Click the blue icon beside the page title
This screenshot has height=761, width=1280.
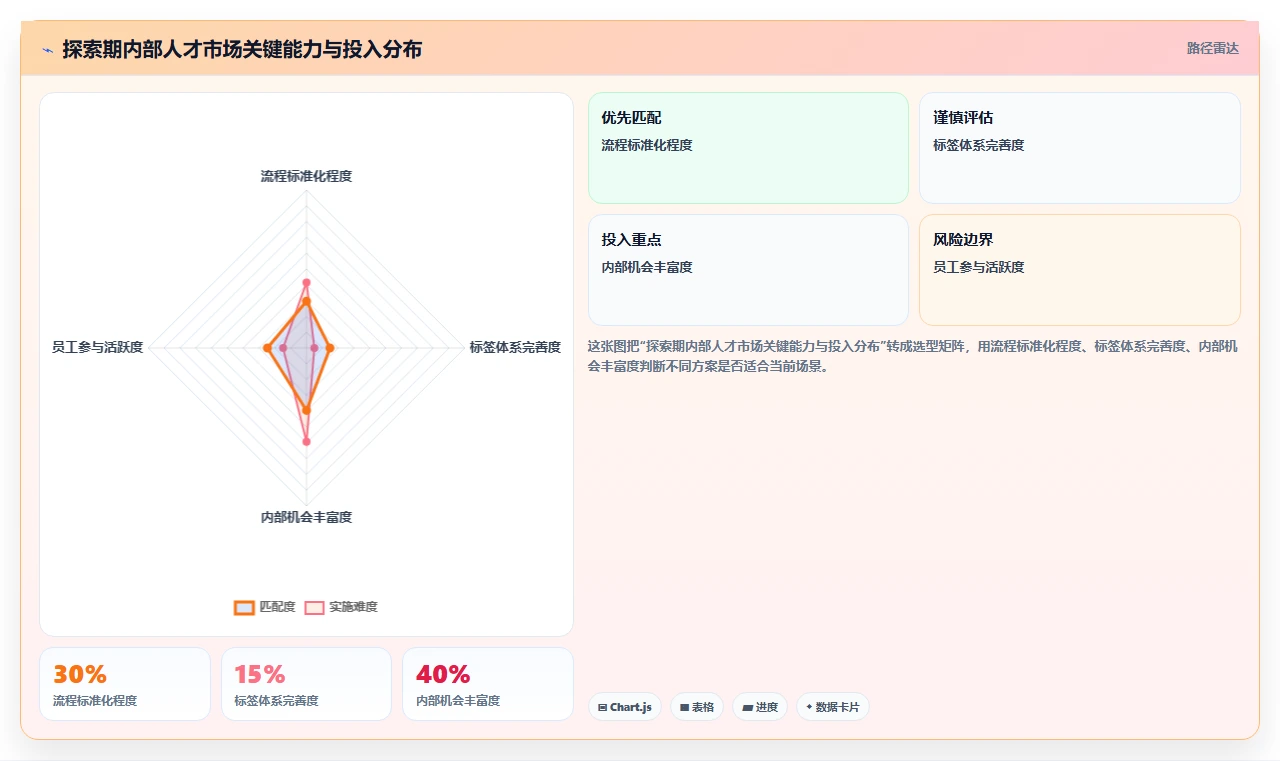[47, 50]
